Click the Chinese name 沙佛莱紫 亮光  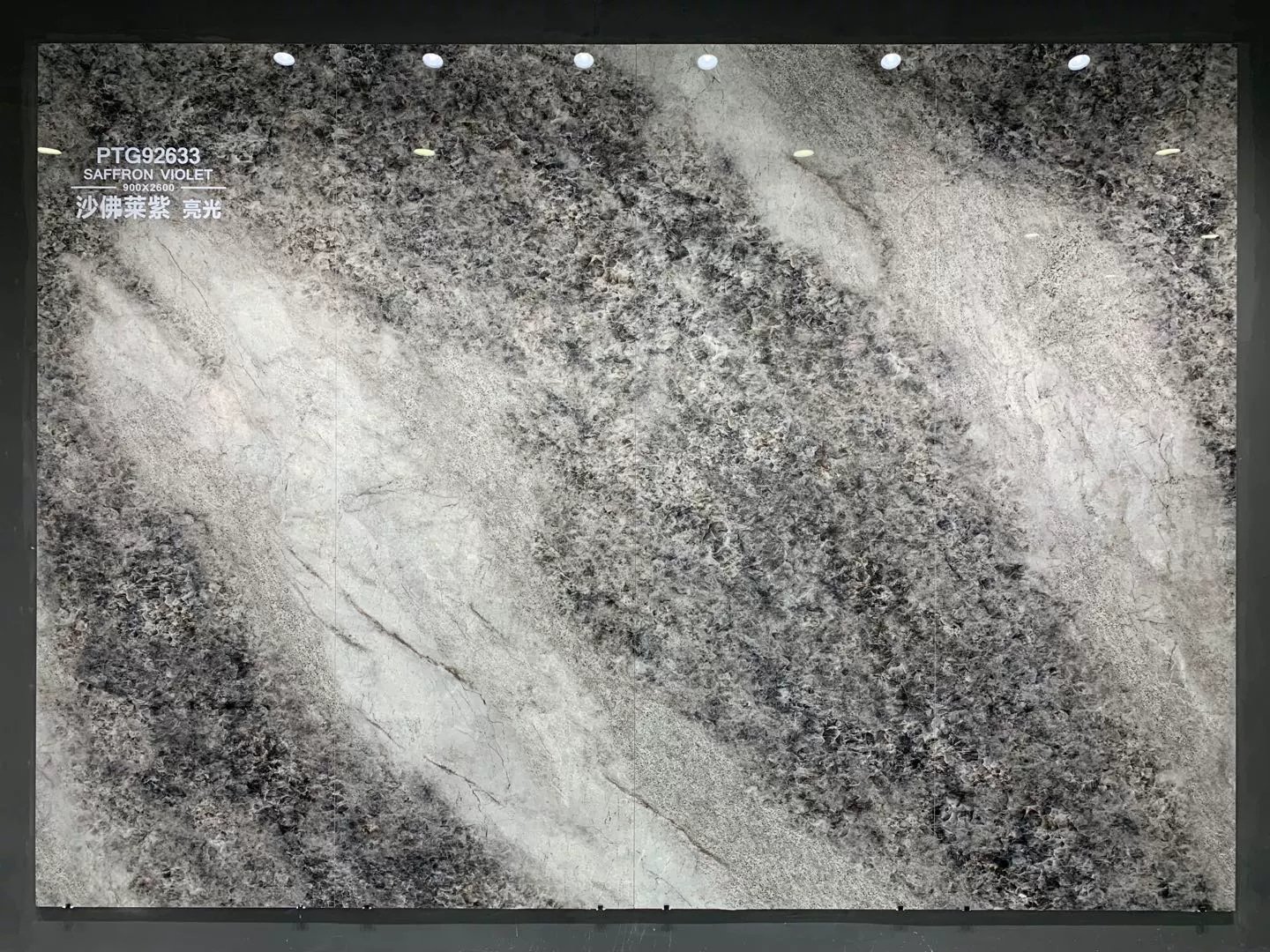148,207
